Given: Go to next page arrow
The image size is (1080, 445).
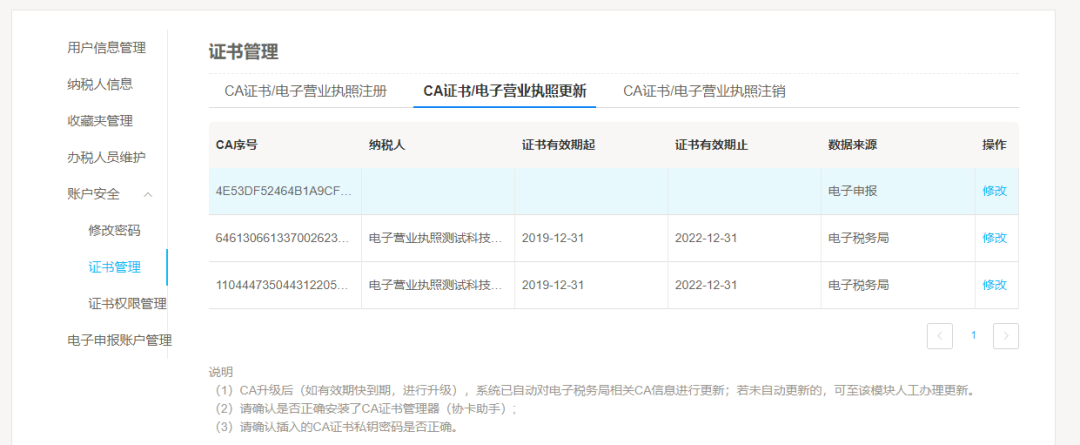Looking at the screenshot, I should tap(1006, 336).
